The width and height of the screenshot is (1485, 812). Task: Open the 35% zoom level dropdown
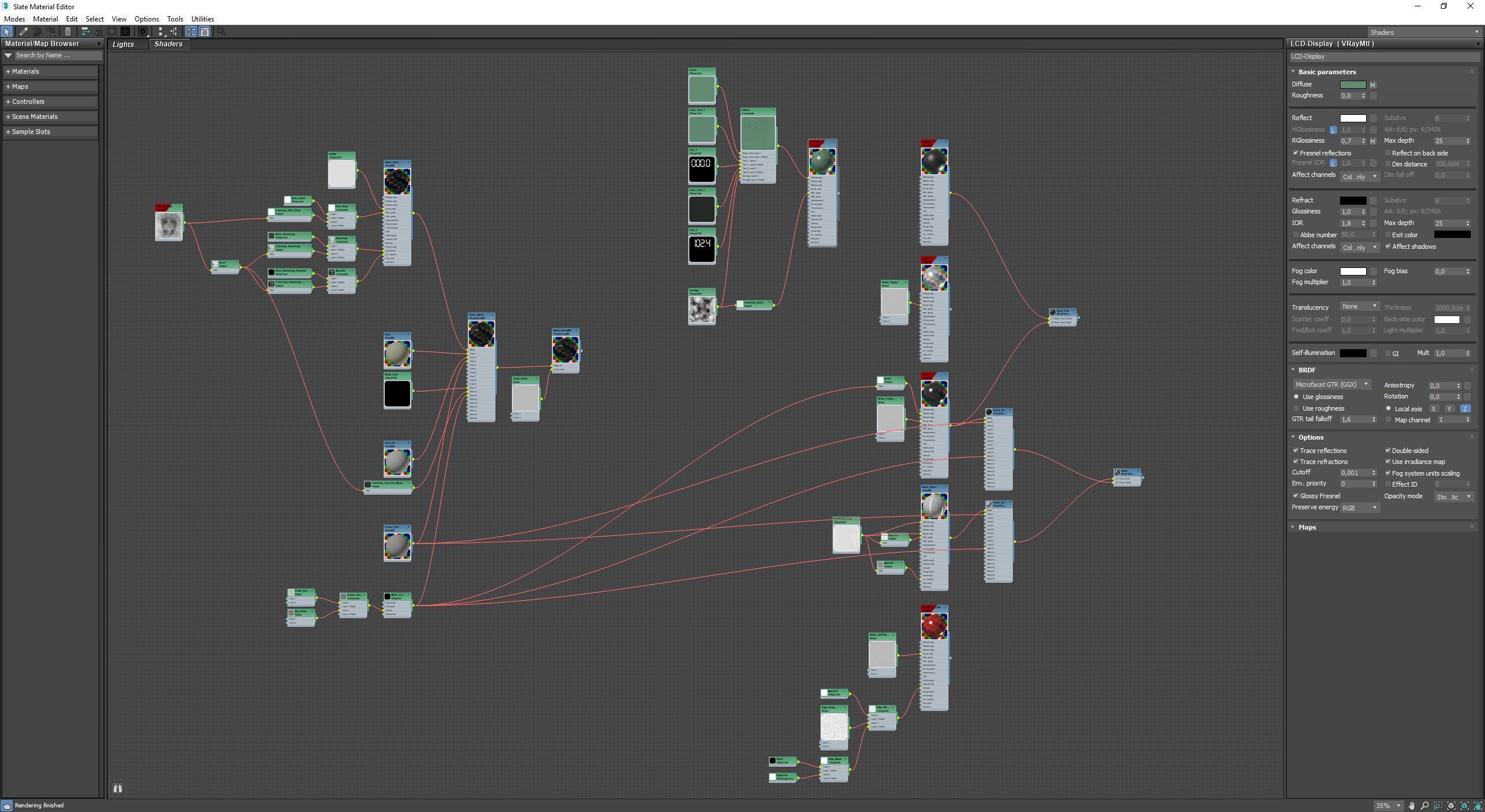(1398, 806)
